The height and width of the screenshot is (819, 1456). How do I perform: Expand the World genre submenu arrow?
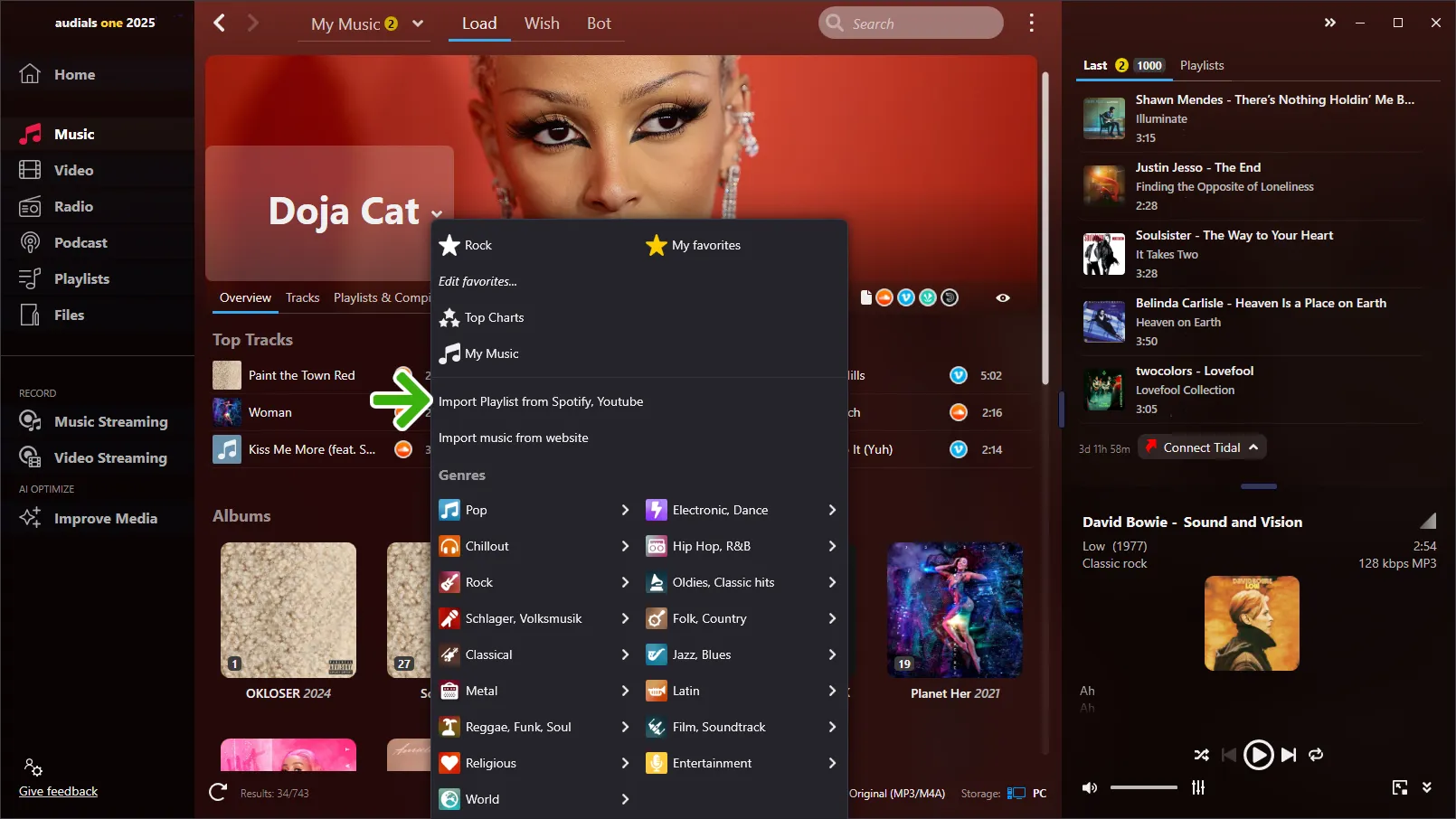point(625,799)
